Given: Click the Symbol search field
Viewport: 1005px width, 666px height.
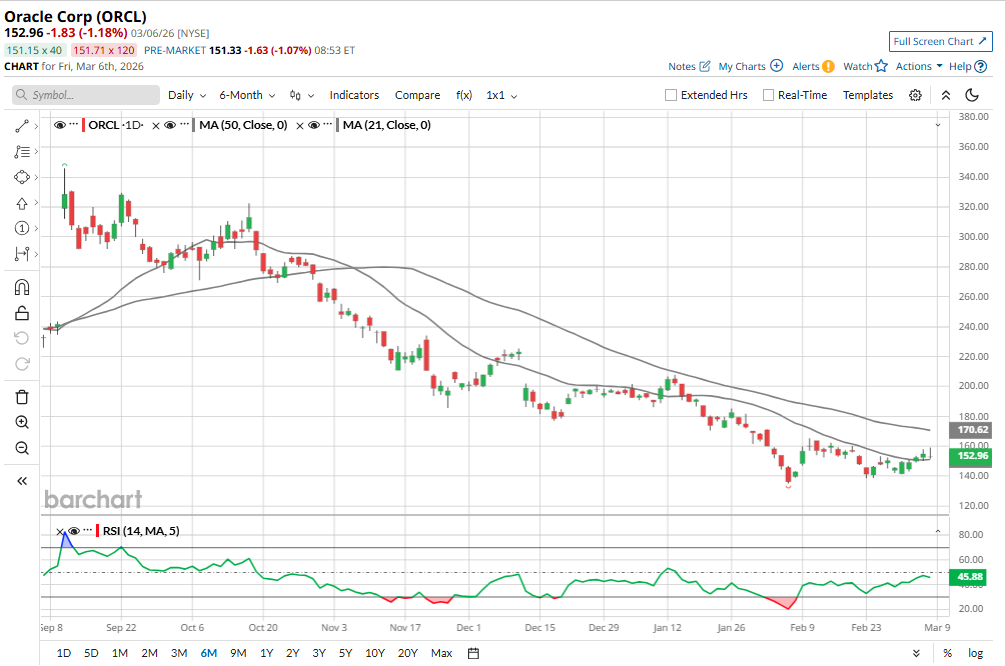Looking at the screenshot, I should (86, 95).
